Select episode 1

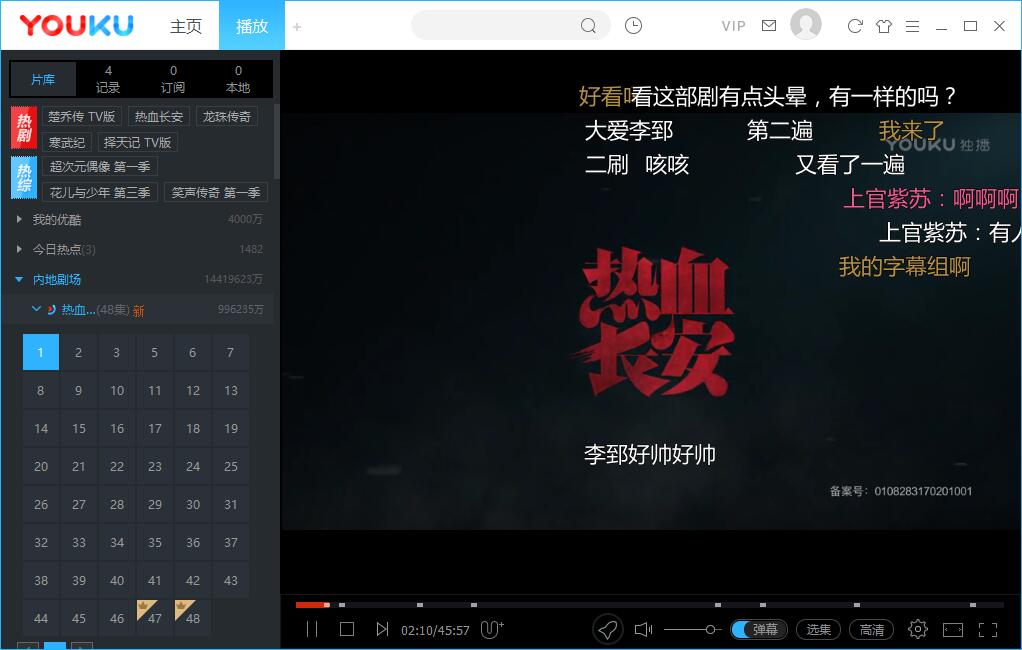[x=40, y=352]
